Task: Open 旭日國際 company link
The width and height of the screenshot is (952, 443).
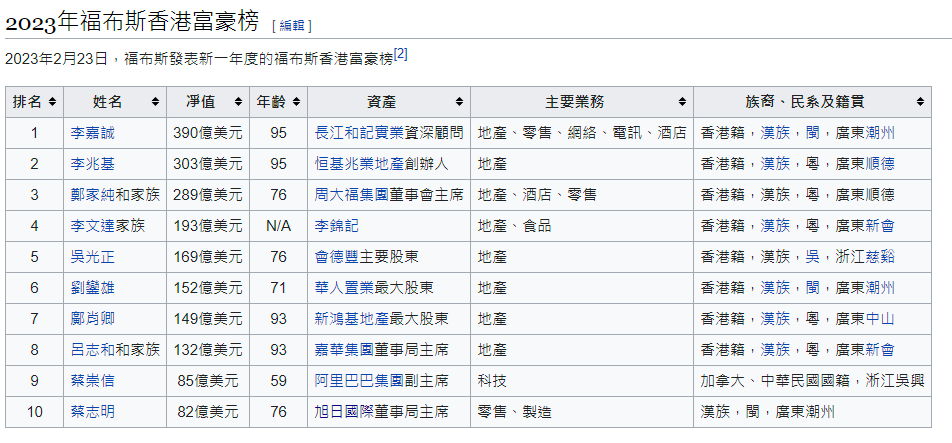Action: click(x=345, y=411)
